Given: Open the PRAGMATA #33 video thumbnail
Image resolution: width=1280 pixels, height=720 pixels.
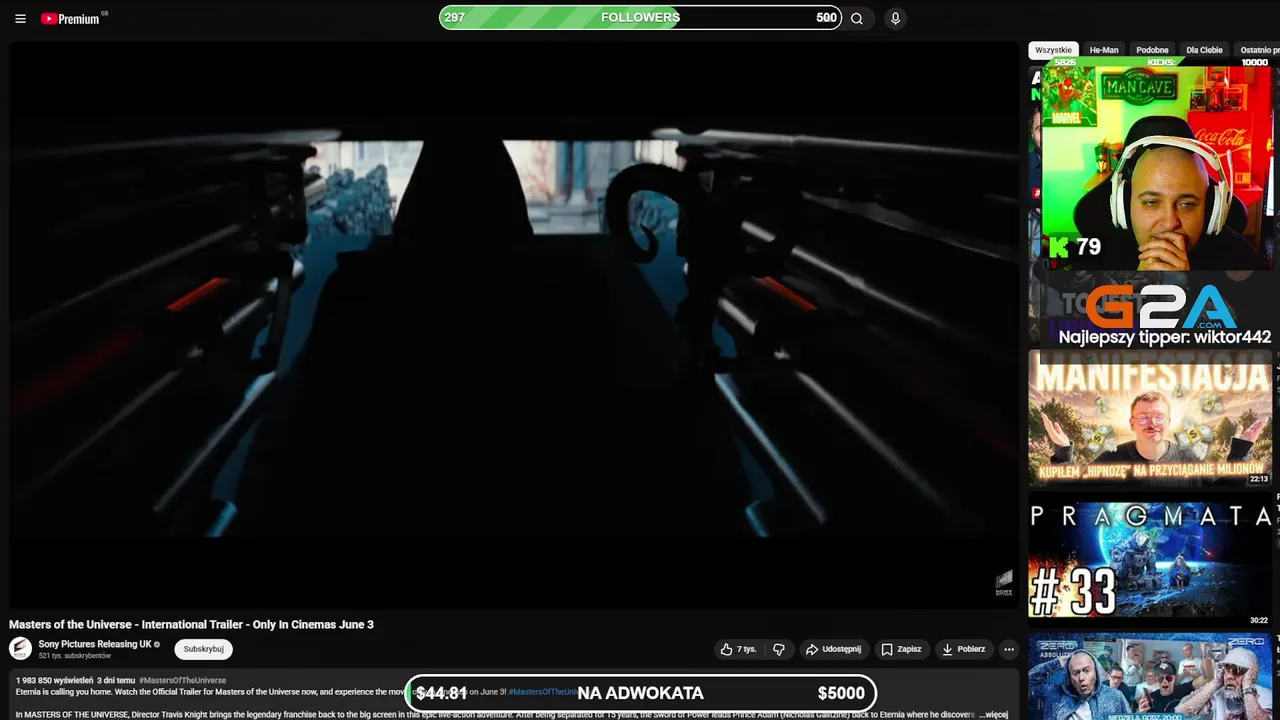Looking at the screenshot, I should point(1150,559).
